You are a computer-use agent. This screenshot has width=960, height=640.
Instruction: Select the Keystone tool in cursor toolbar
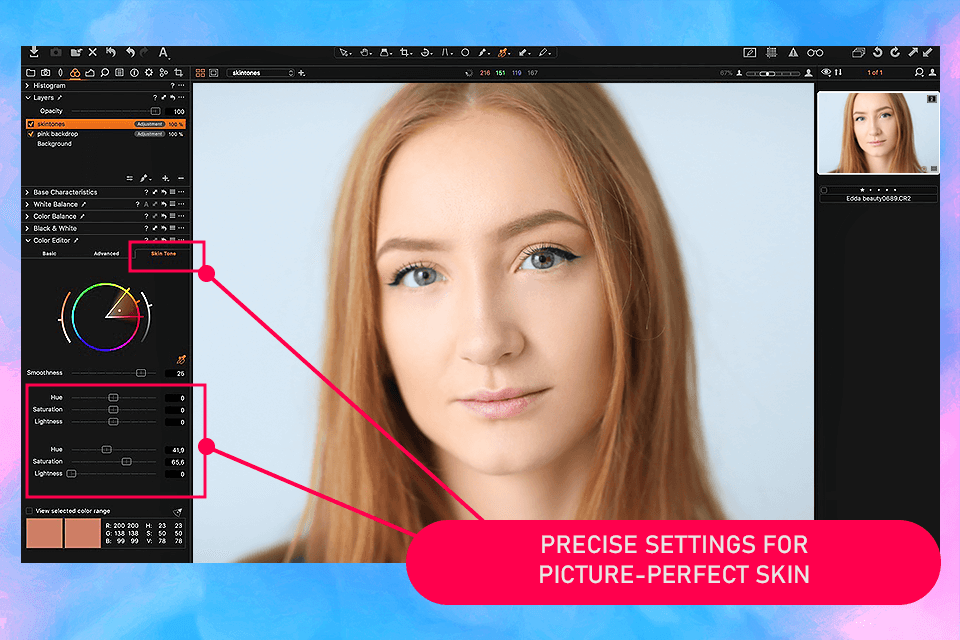446,53
